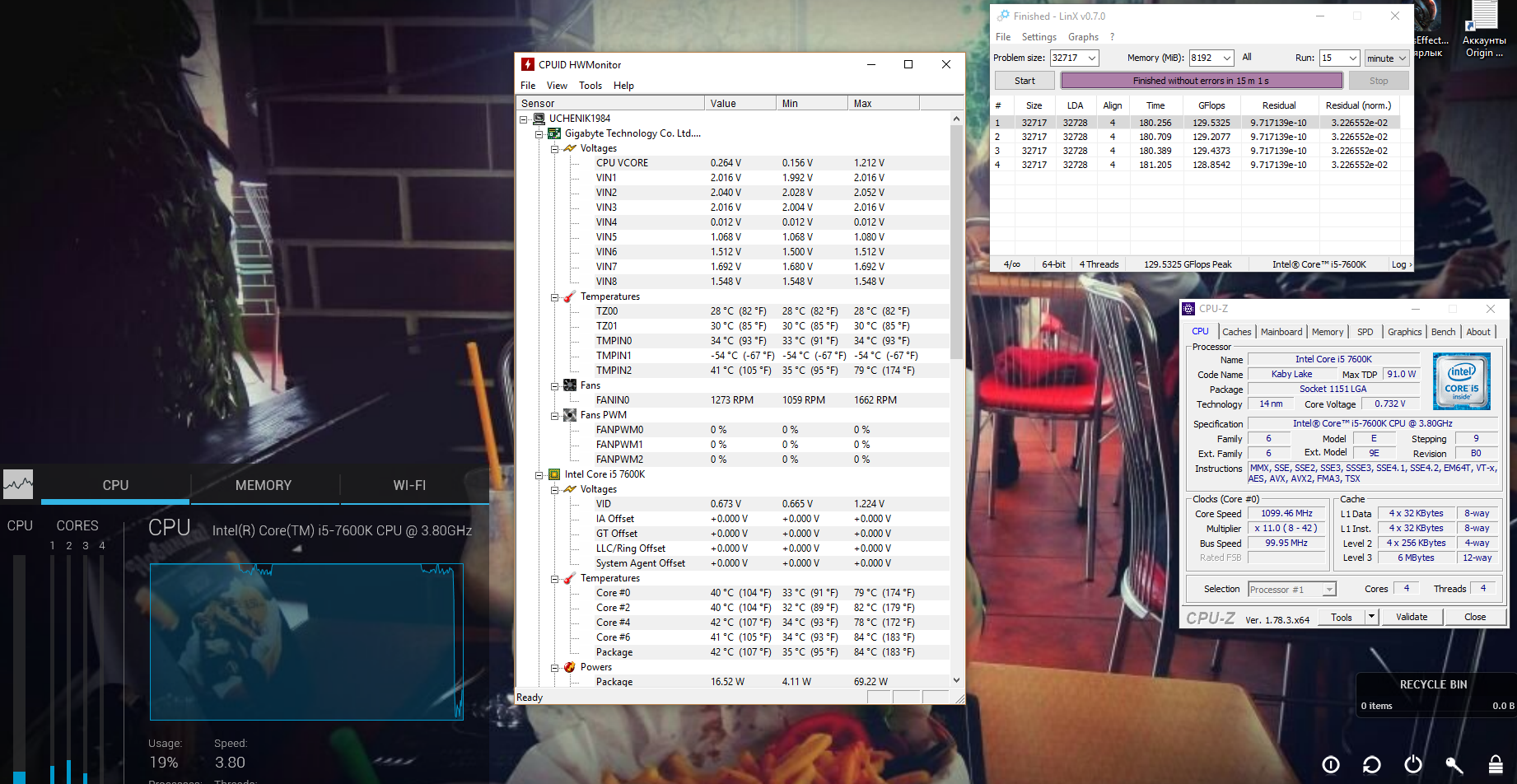Viewport: 1517px width, 784px height.
Task: Collapse the Voltages node under Gigabyte Technology
Action: coord(555,149)
